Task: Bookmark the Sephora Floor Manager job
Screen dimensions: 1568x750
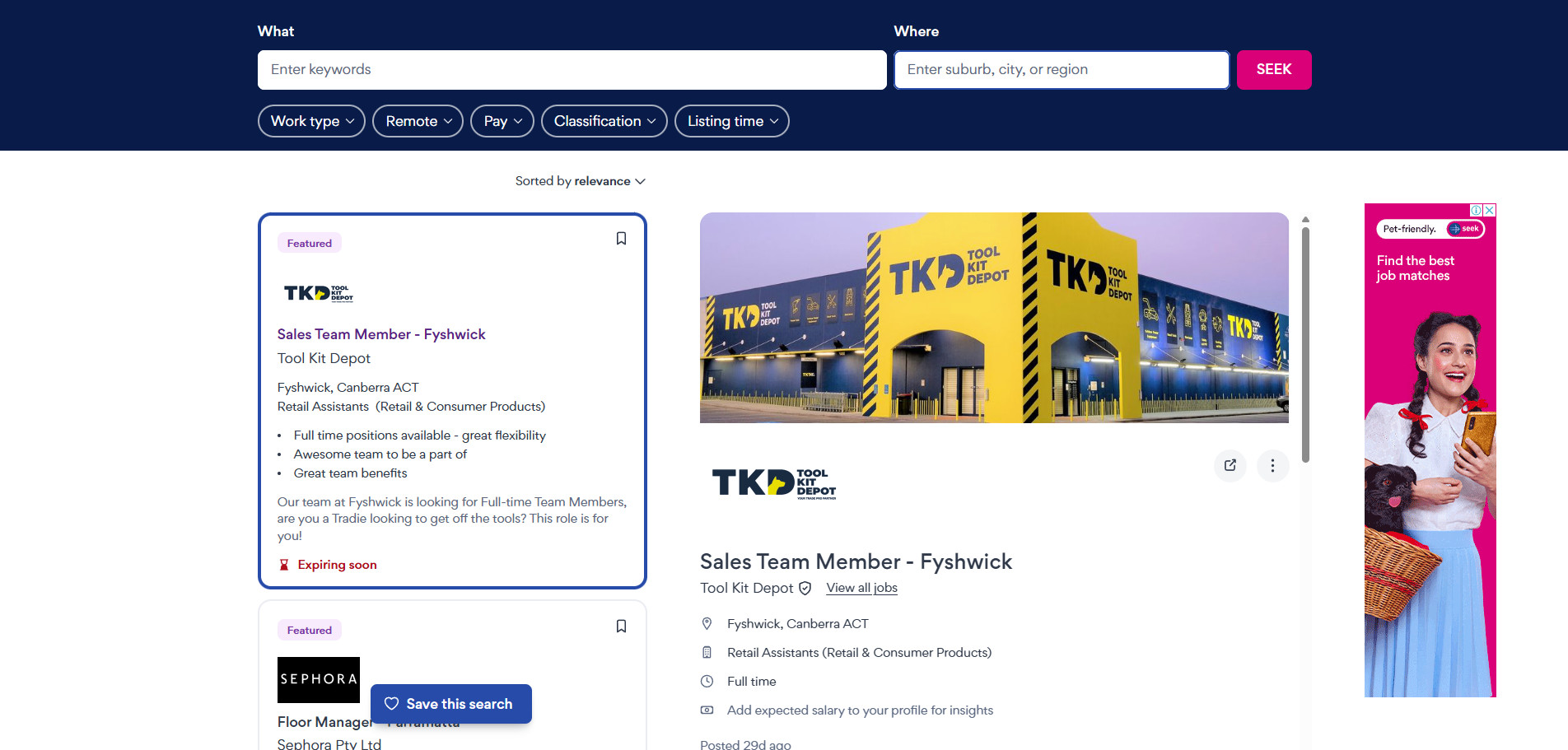Action: point(621,627)
